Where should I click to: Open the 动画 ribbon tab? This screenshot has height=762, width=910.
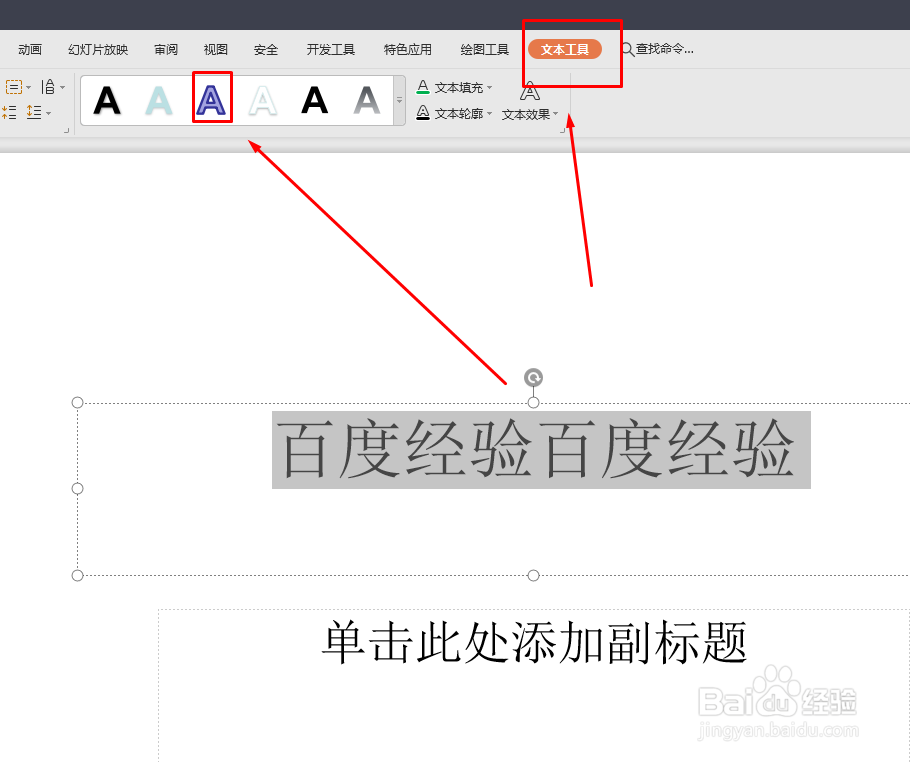30,50
